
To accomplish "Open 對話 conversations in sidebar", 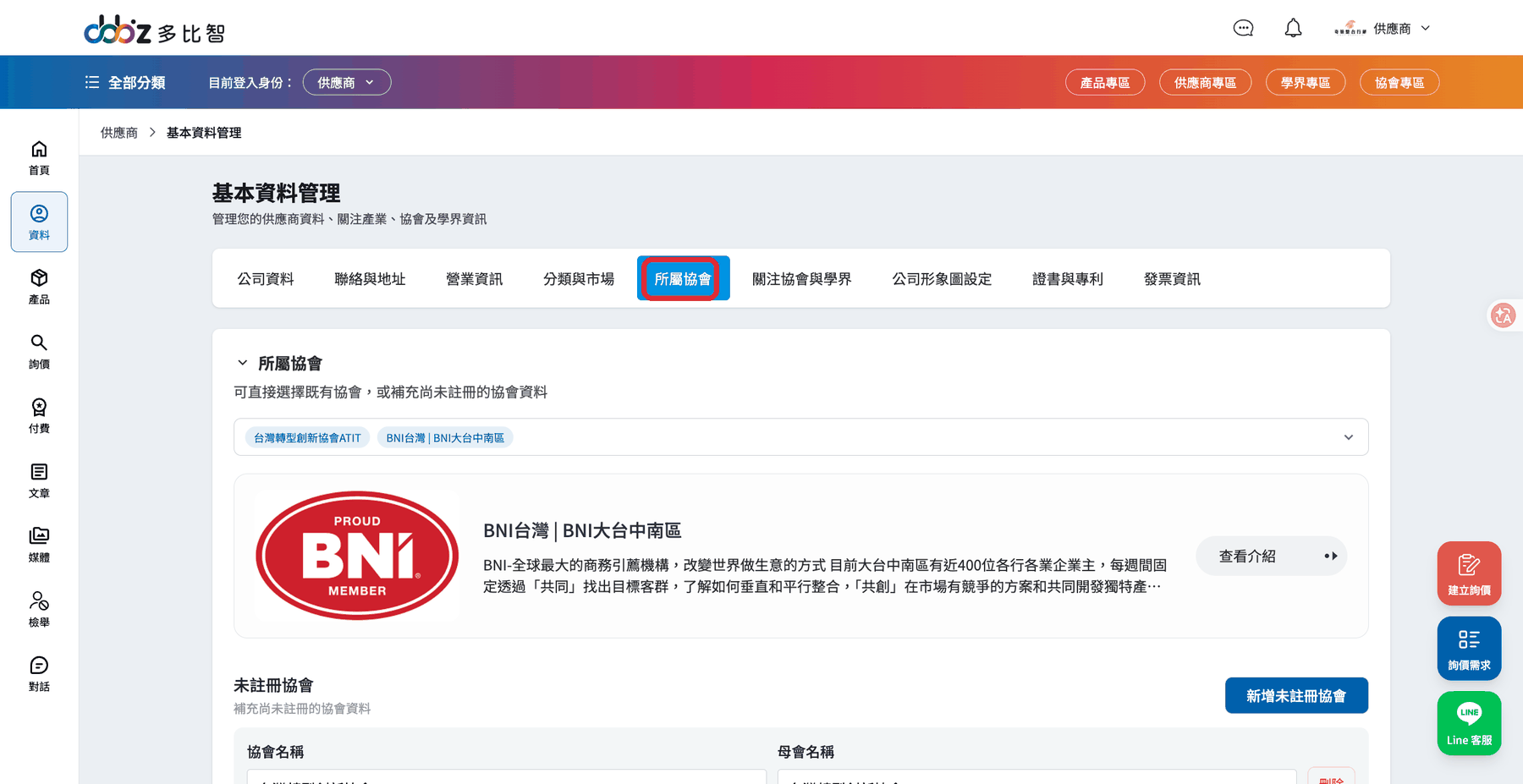I will [x=39, y=674].
